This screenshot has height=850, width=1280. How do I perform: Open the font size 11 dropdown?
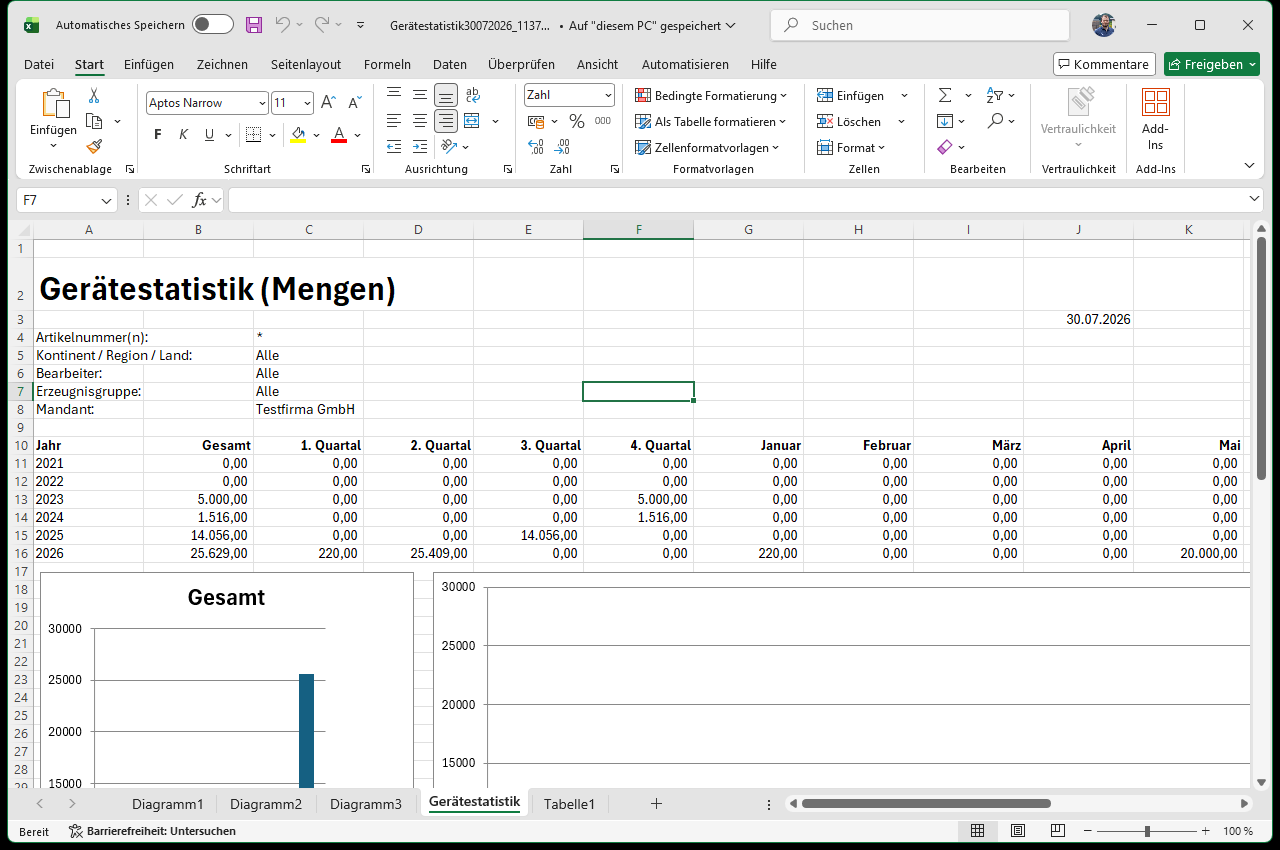[307, 103]
